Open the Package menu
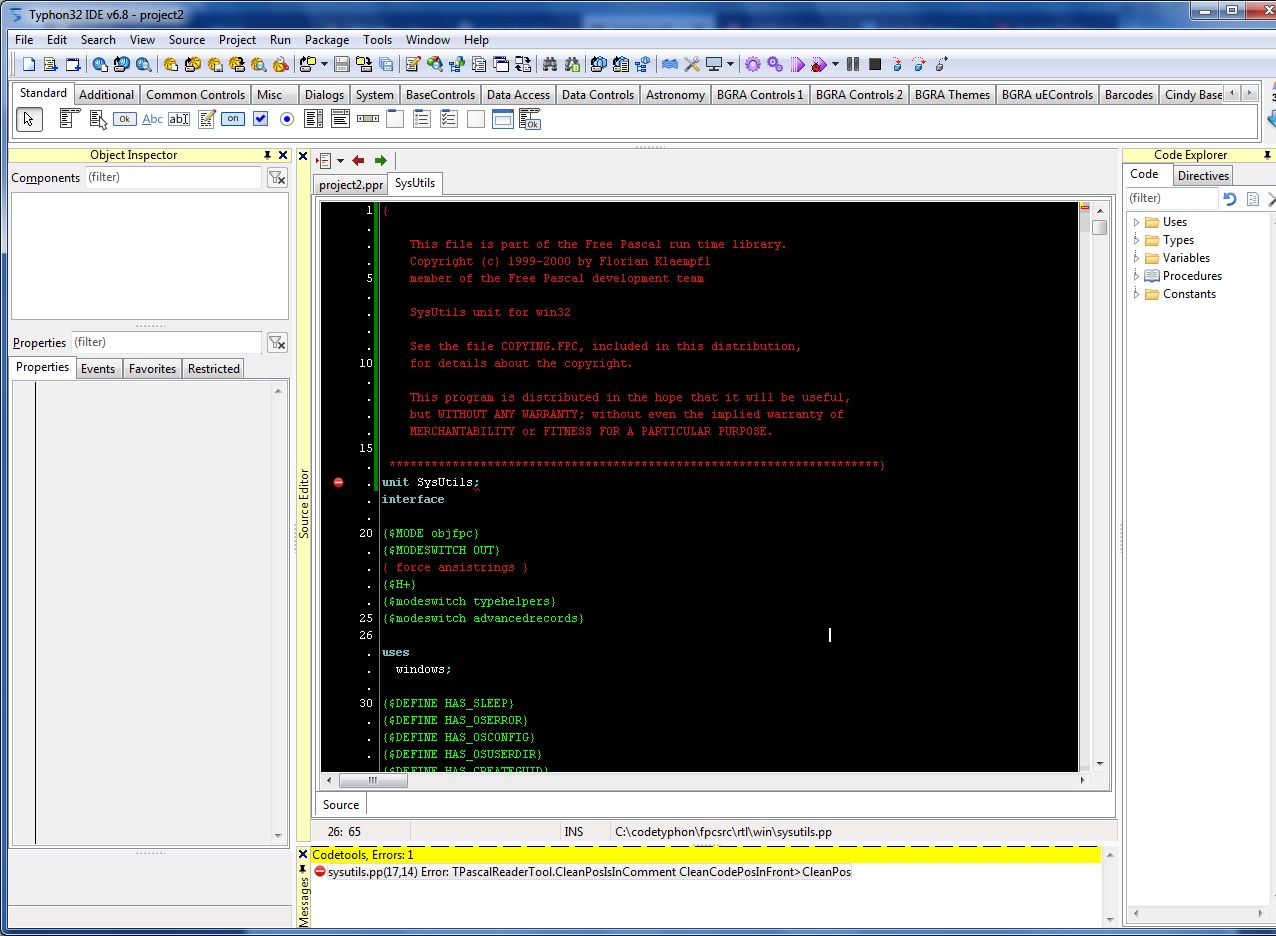The width and height of the screenshot is (1276, 936). tap(327, 40)
